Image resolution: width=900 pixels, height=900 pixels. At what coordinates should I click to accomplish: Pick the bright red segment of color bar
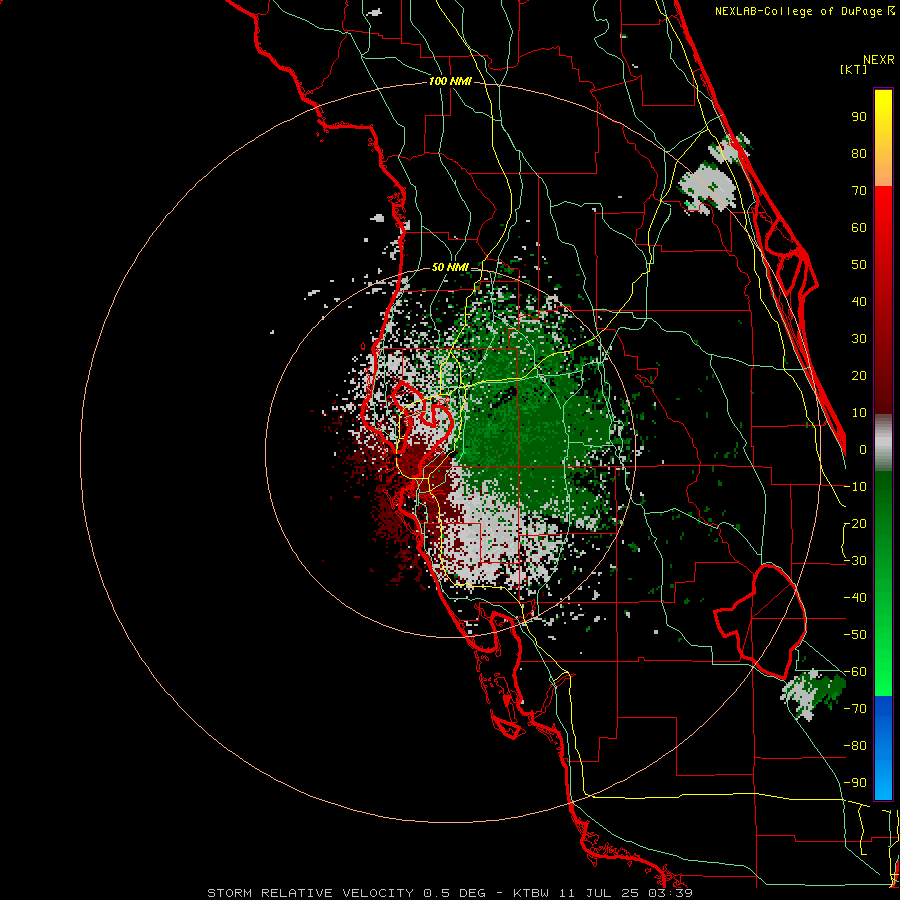(x=883, y=300)
